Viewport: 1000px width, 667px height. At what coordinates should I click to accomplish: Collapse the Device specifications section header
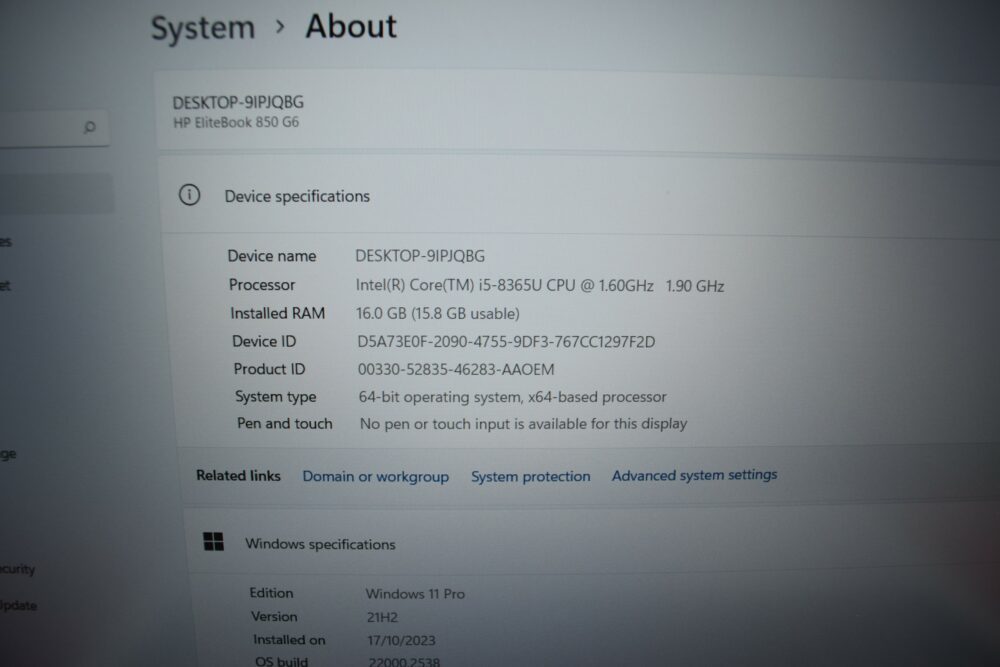(580, 196)
